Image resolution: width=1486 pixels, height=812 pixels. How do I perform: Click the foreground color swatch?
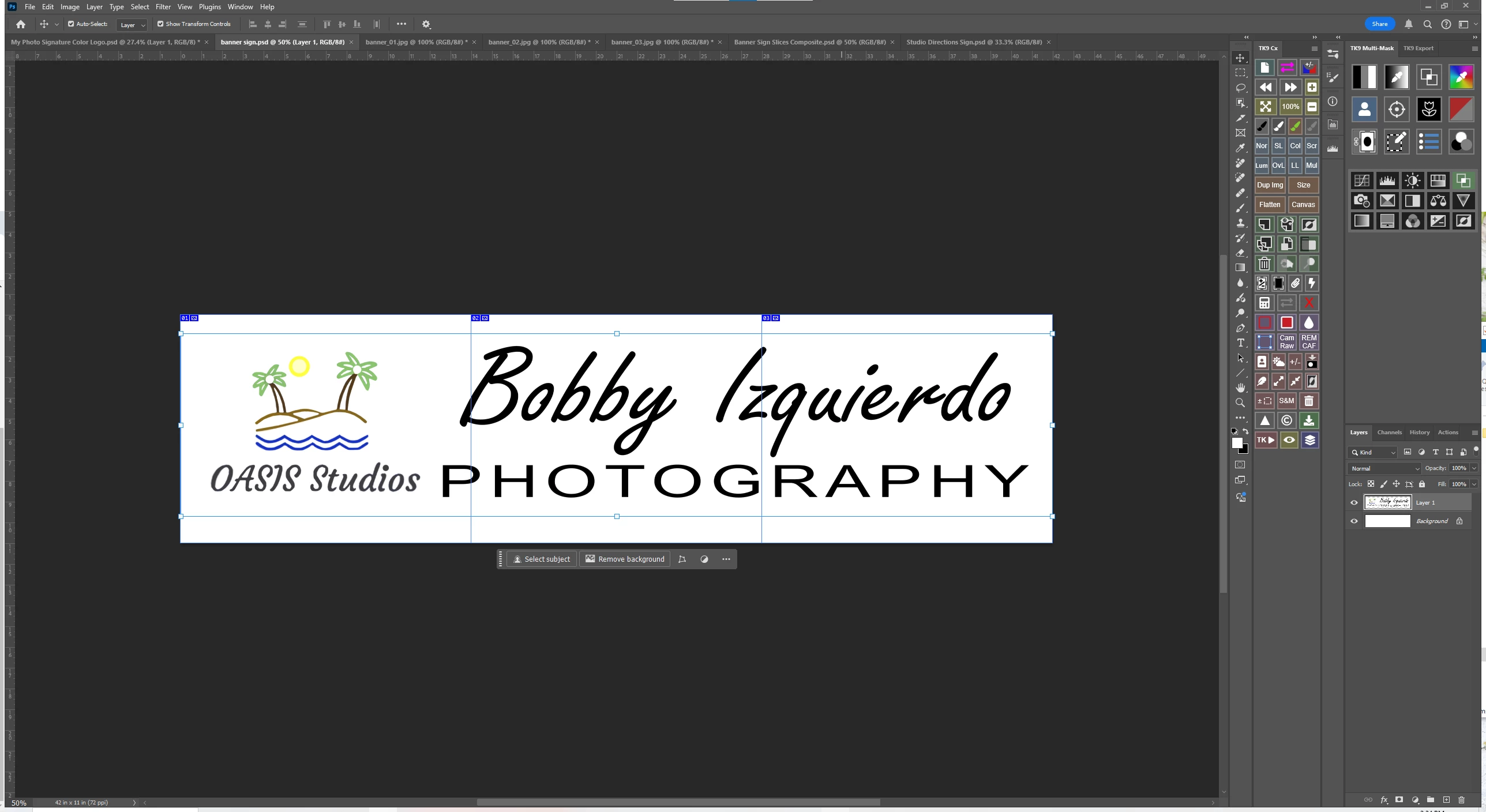[x=1236, y=443]
